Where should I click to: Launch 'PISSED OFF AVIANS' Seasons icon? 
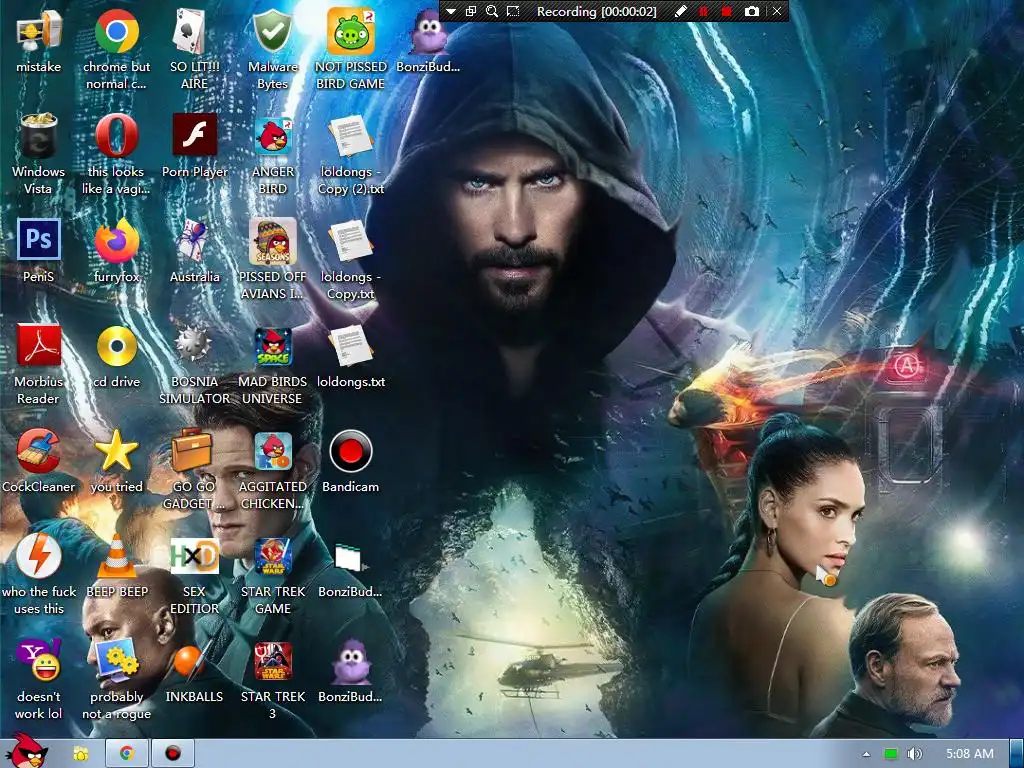[x=272, y=241]
